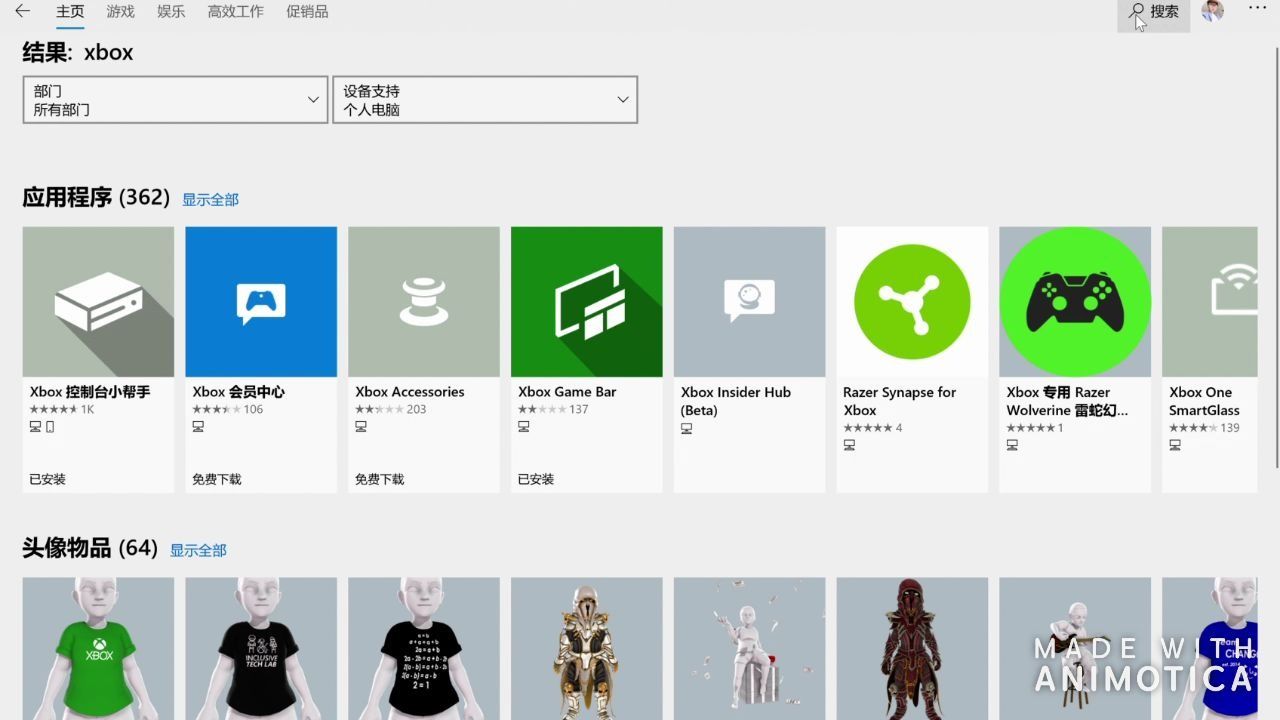Select the dark red hooded avatar
Viewport: 1280px width, 720px height.
pos(912,648)
